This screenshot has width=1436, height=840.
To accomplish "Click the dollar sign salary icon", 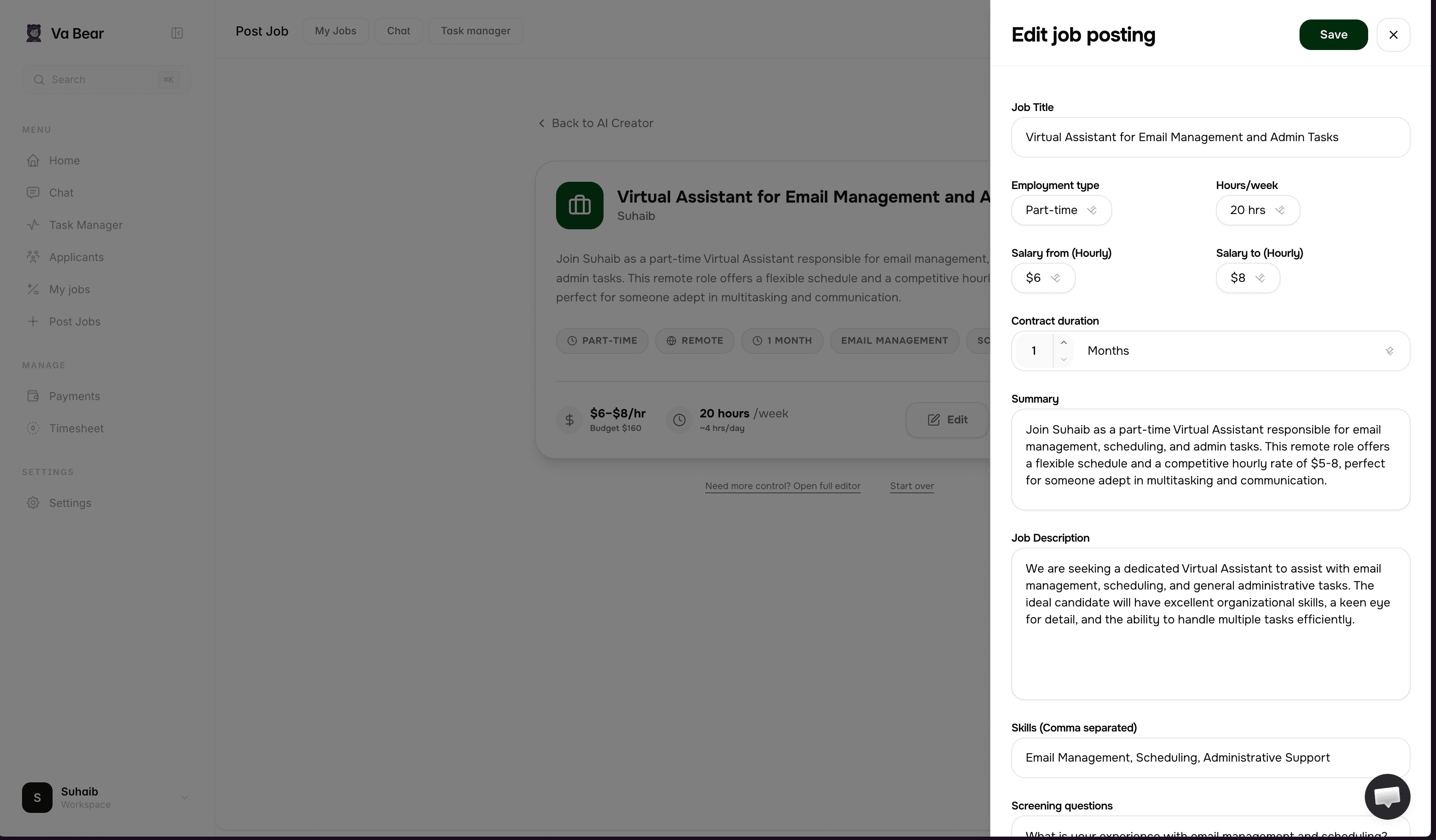I will [x=569, y=420].
